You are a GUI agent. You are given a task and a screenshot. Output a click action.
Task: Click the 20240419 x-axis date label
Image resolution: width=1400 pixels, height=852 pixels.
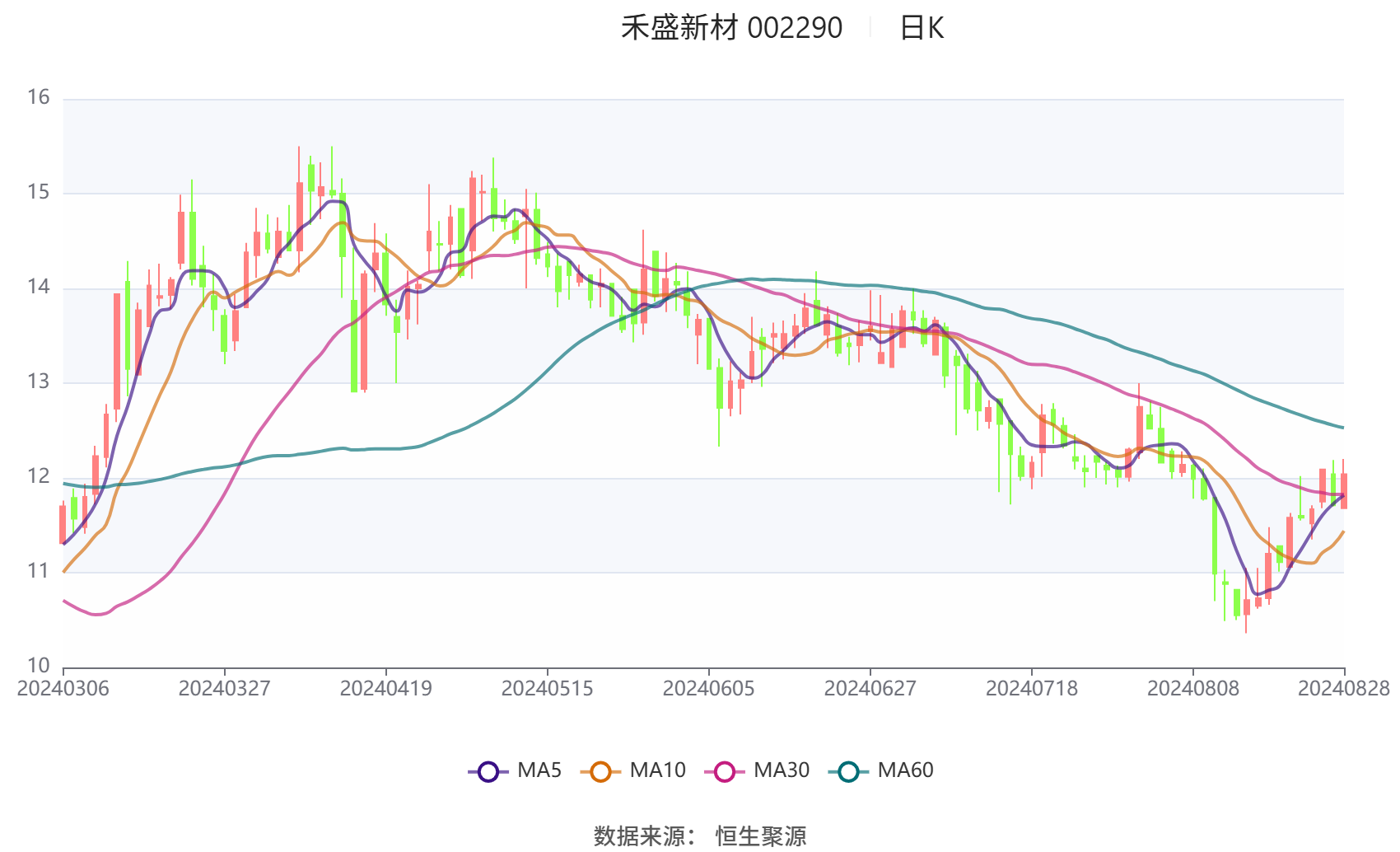coord(386,689)
